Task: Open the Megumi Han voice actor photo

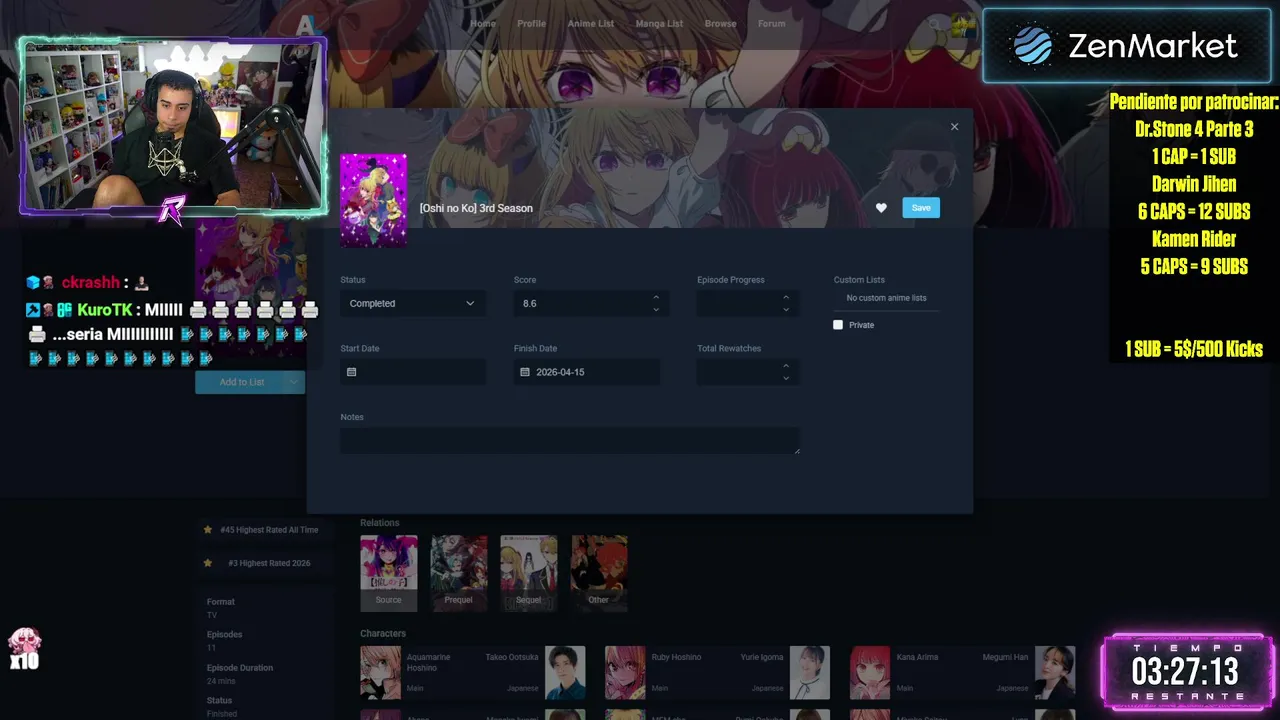Action: [1055, 672]
